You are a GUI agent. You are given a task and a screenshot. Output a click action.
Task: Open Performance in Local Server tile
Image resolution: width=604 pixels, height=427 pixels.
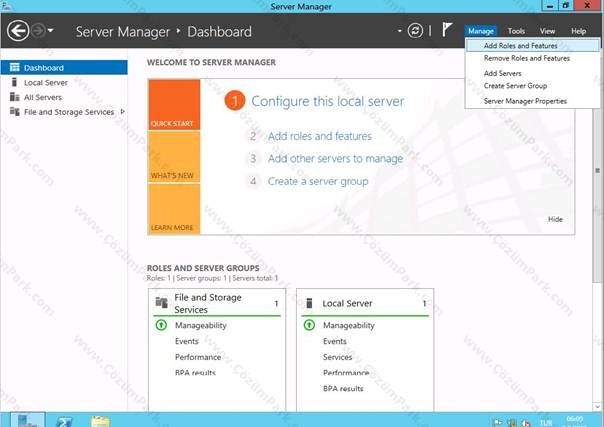[x=346, y=372]
